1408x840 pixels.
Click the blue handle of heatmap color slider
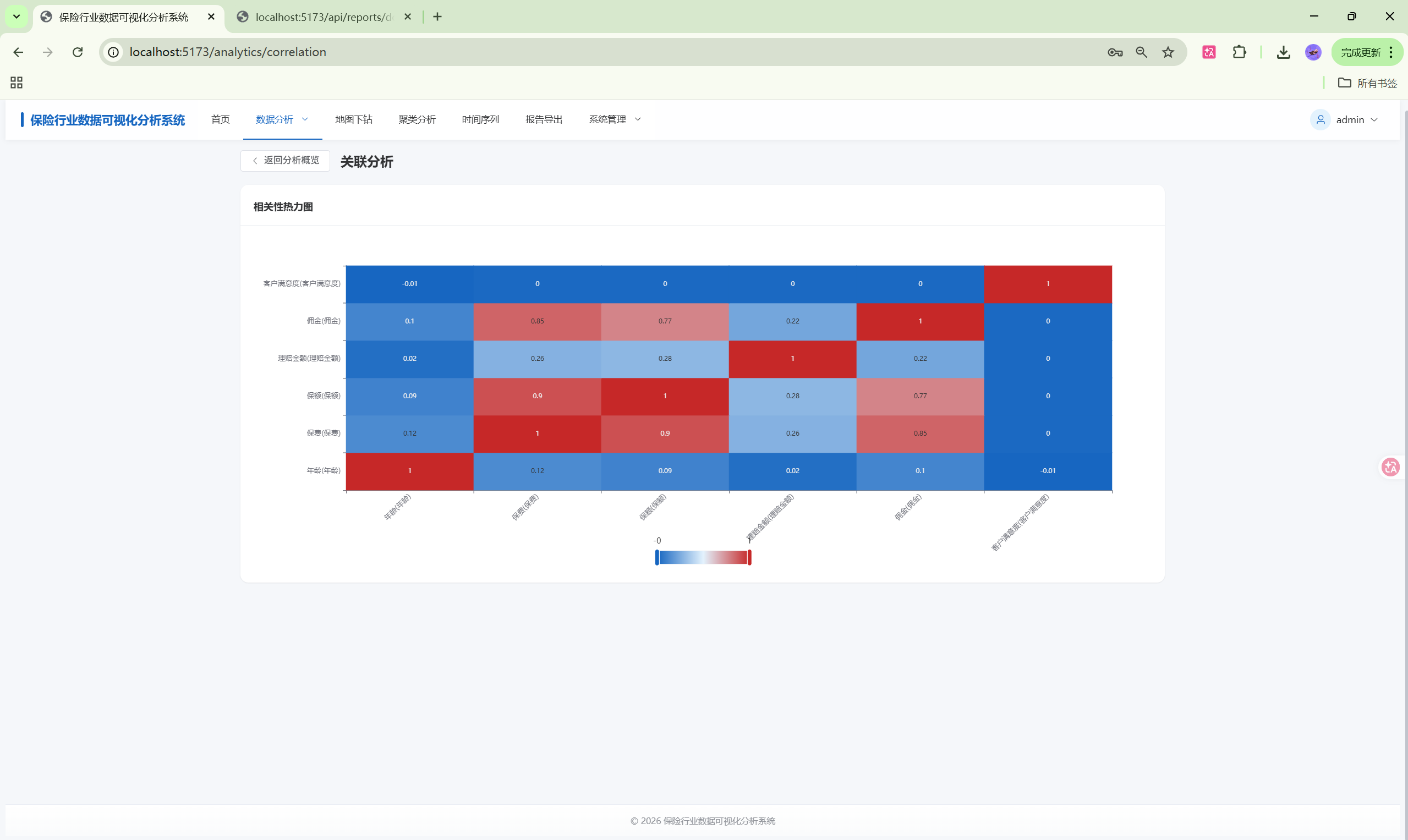coord(657,558)
